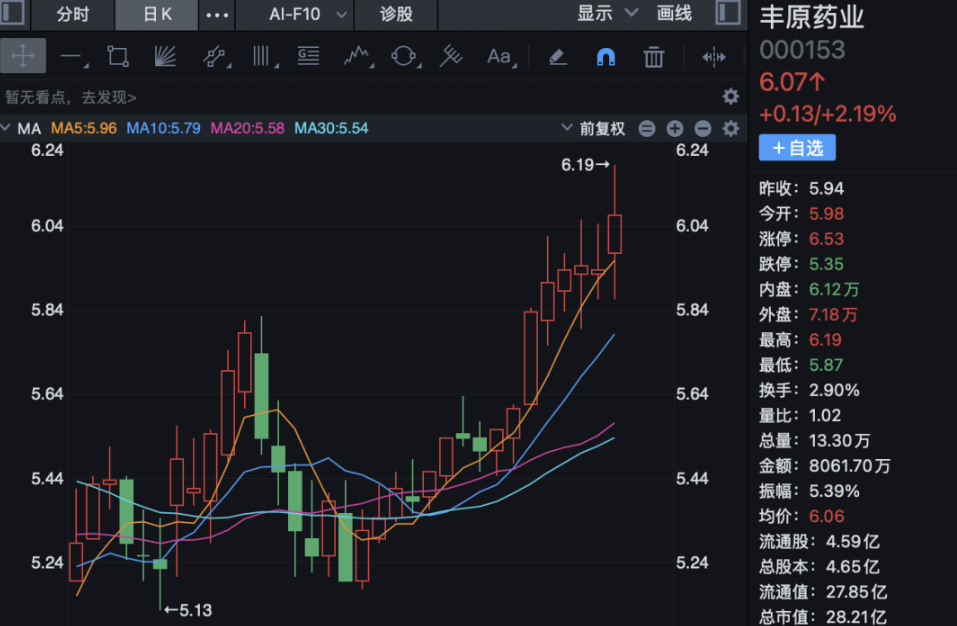Viewport: 957px width, 626px height.
Task: Toggle the blue magnet snap tool
Action: tap(605, 57)
